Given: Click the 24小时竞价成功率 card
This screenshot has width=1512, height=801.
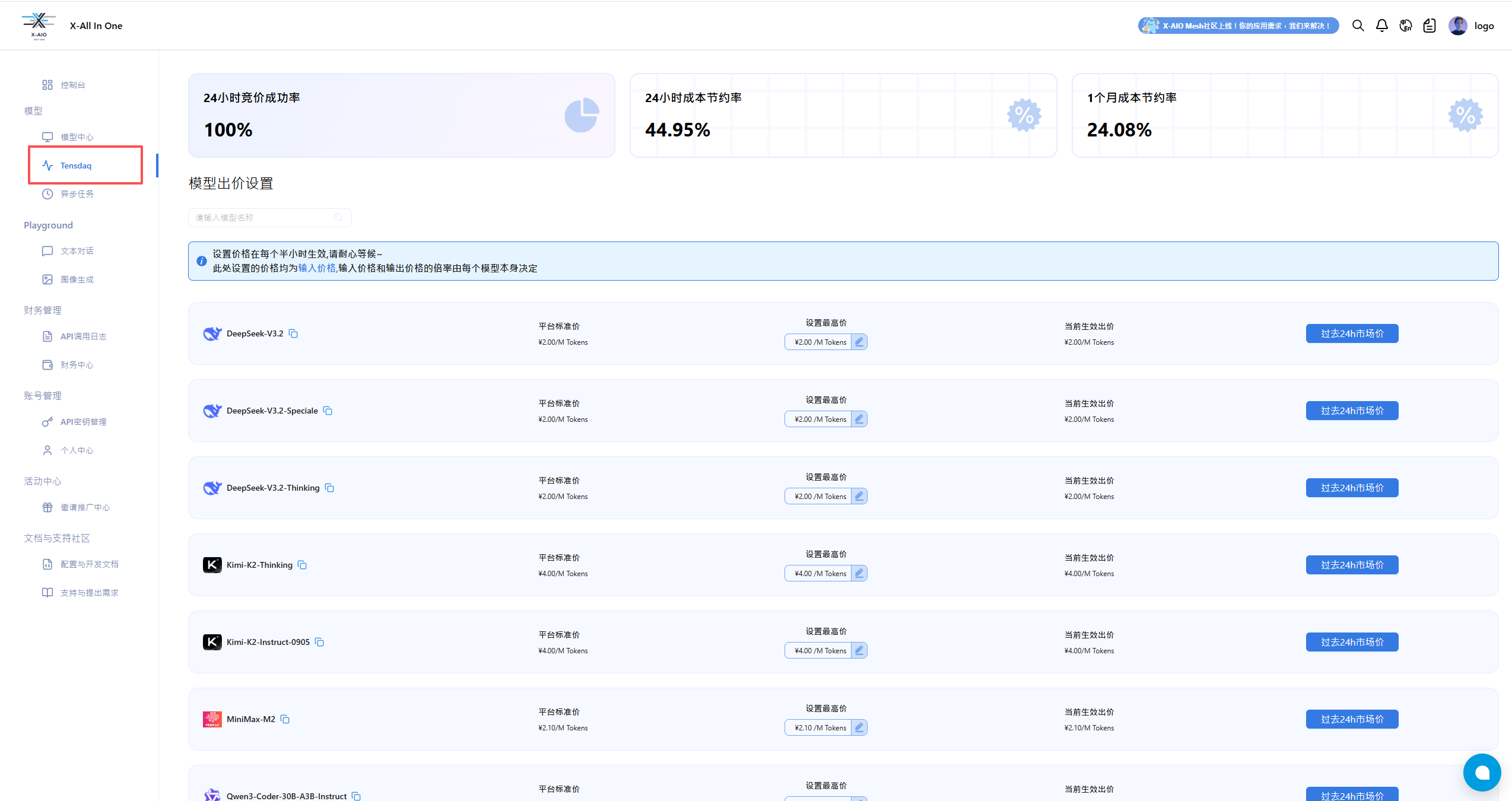Looking at the screenshot, I should tap(401, 115).
